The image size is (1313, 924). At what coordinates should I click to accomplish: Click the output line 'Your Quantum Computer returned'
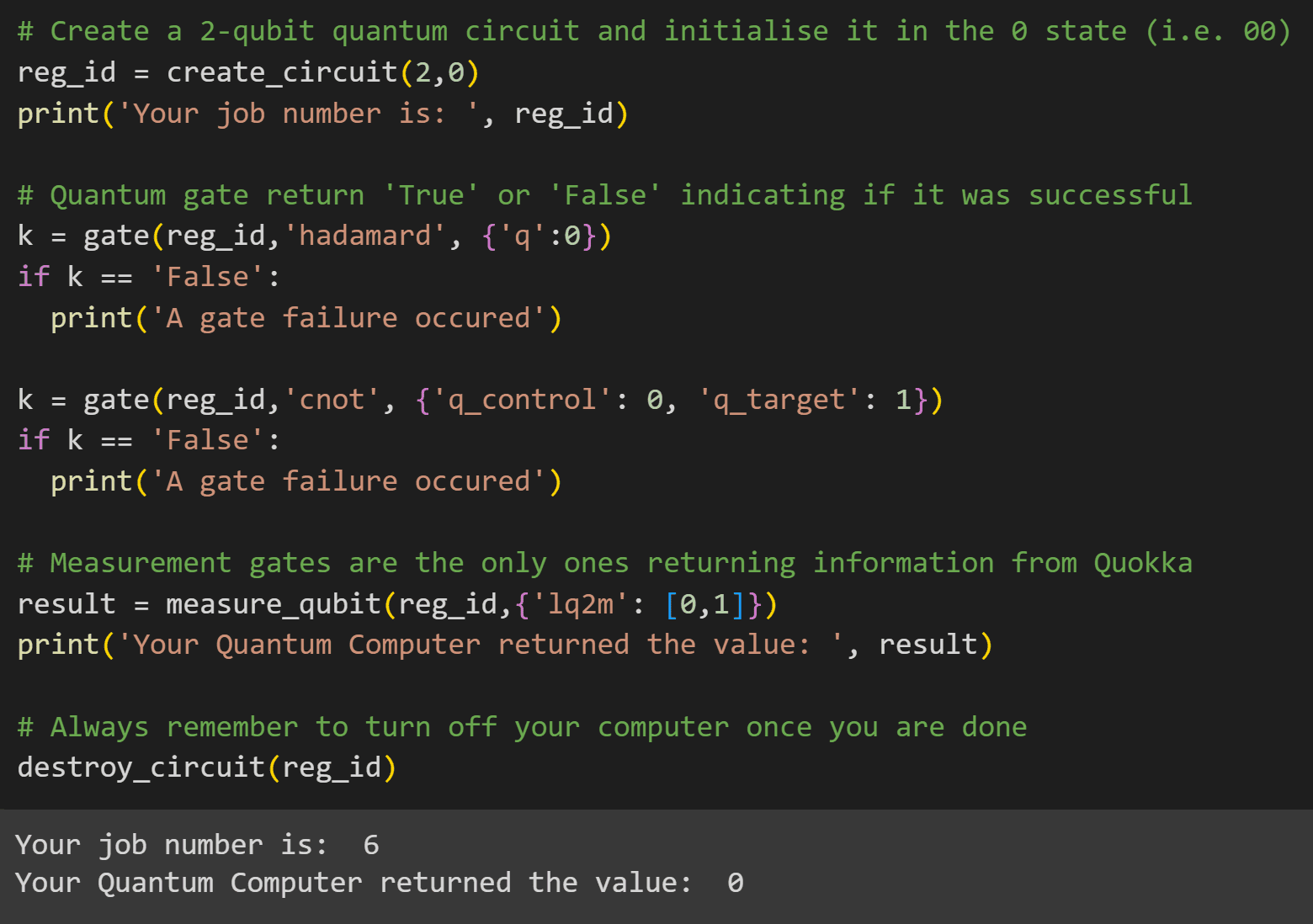379,882
